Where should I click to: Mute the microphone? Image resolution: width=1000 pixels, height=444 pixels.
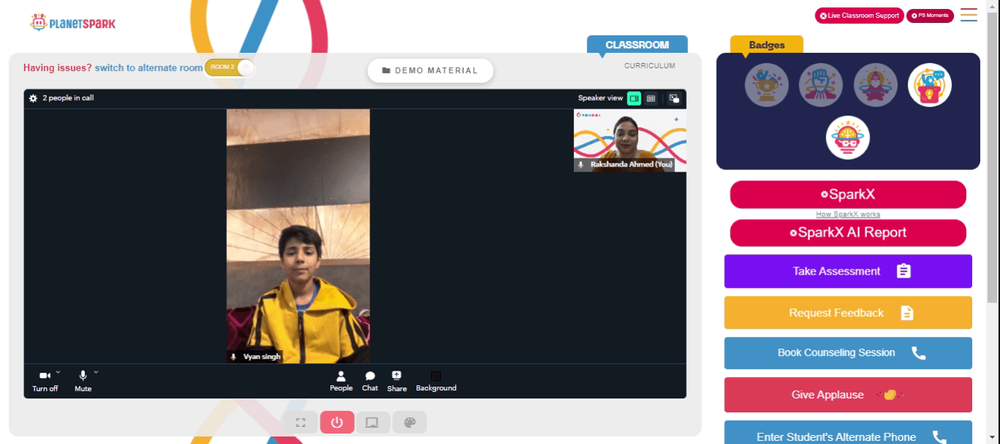coord(83,381)
